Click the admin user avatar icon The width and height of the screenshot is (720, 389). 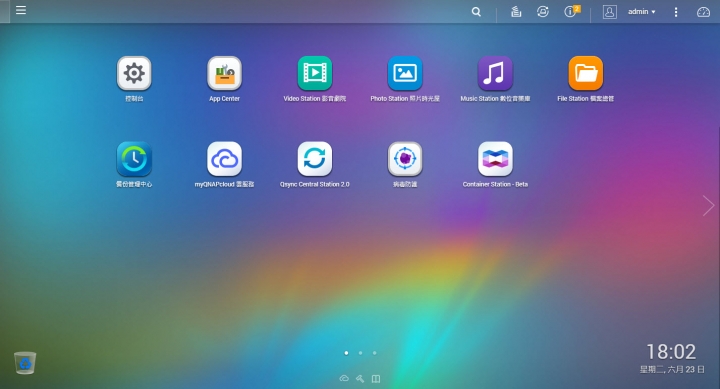click(609, 12)
